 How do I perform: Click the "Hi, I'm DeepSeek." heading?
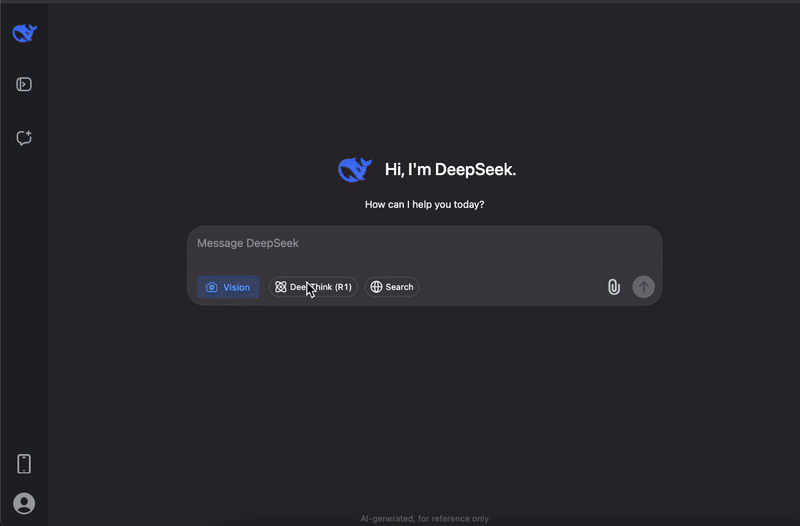[x=451, y=169]
